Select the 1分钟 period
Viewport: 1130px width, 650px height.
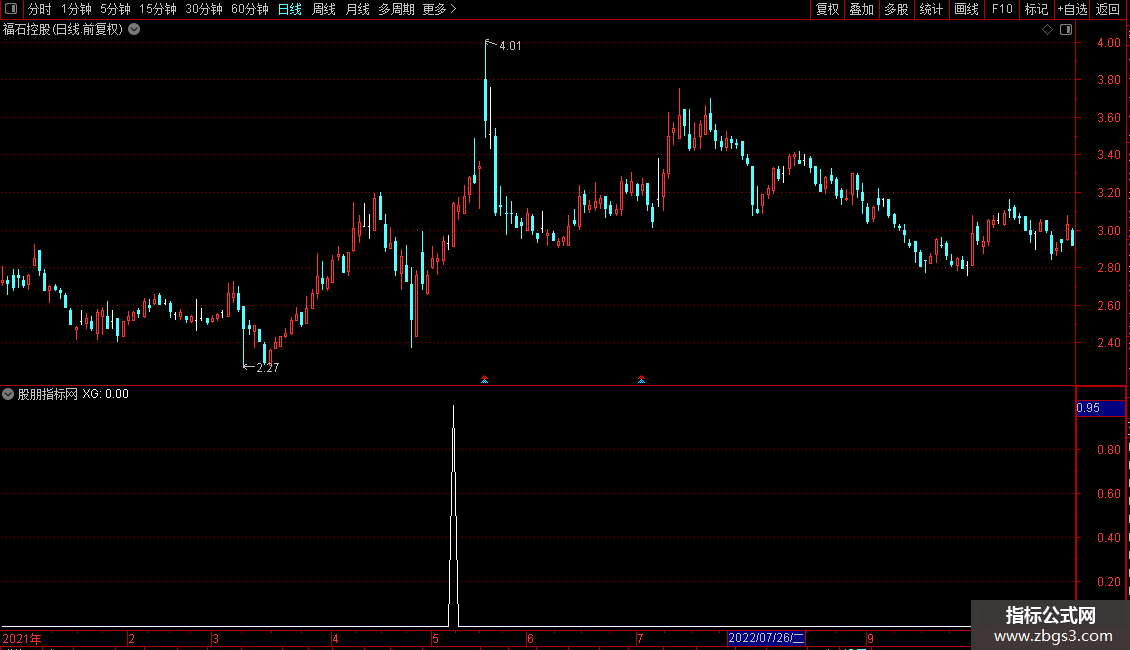pyautogui.click(x=76, y=9)
